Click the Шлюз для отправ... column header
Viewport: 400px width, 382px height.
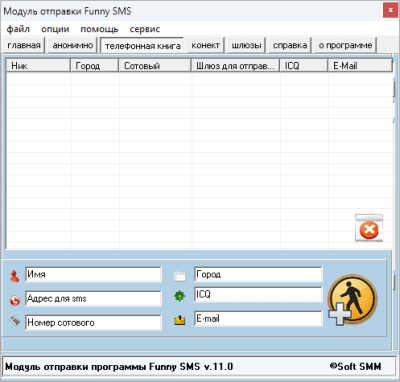[x=236, y=66]
